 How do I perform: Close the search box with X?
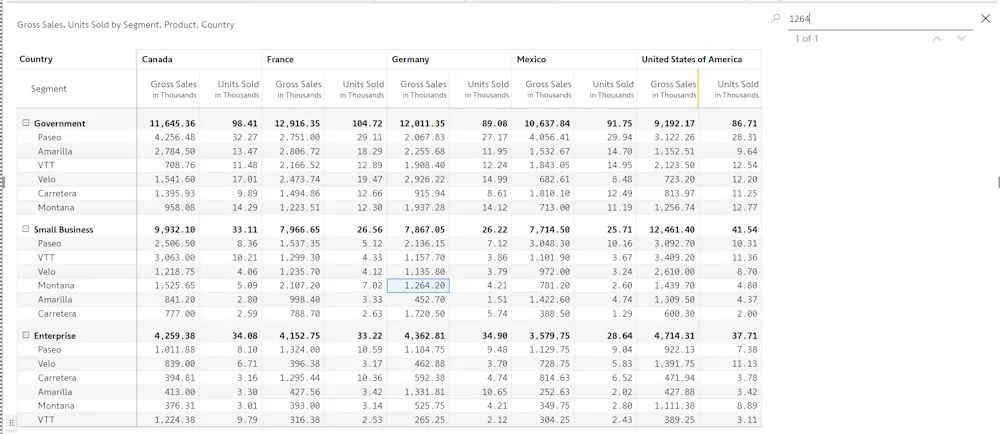point(985,19)
